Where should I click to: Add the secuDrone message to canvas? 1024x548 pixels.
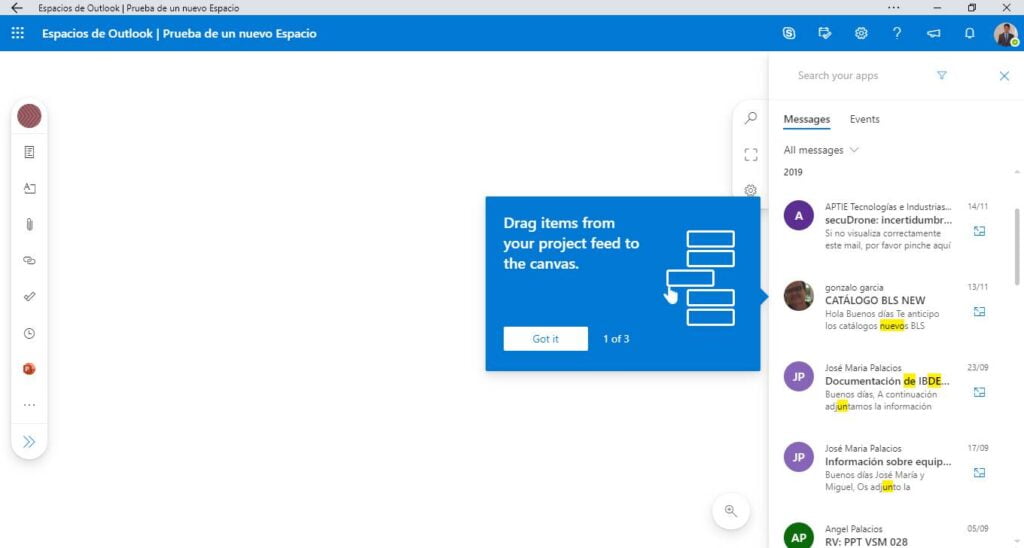click(x=980, y=231)
